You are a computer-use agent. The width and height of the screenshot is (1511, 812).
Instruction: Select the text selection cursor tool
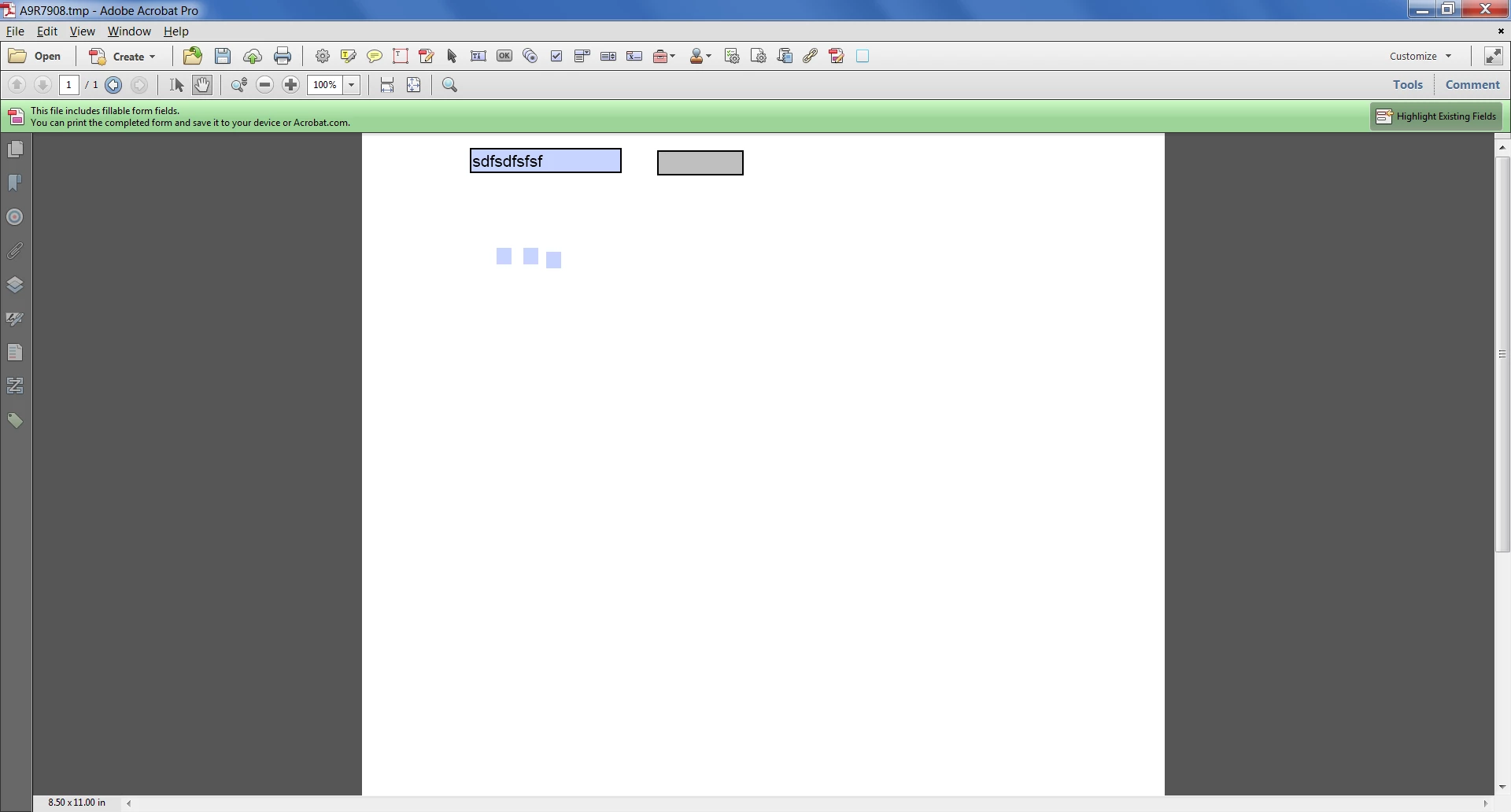tap(176, 85)
